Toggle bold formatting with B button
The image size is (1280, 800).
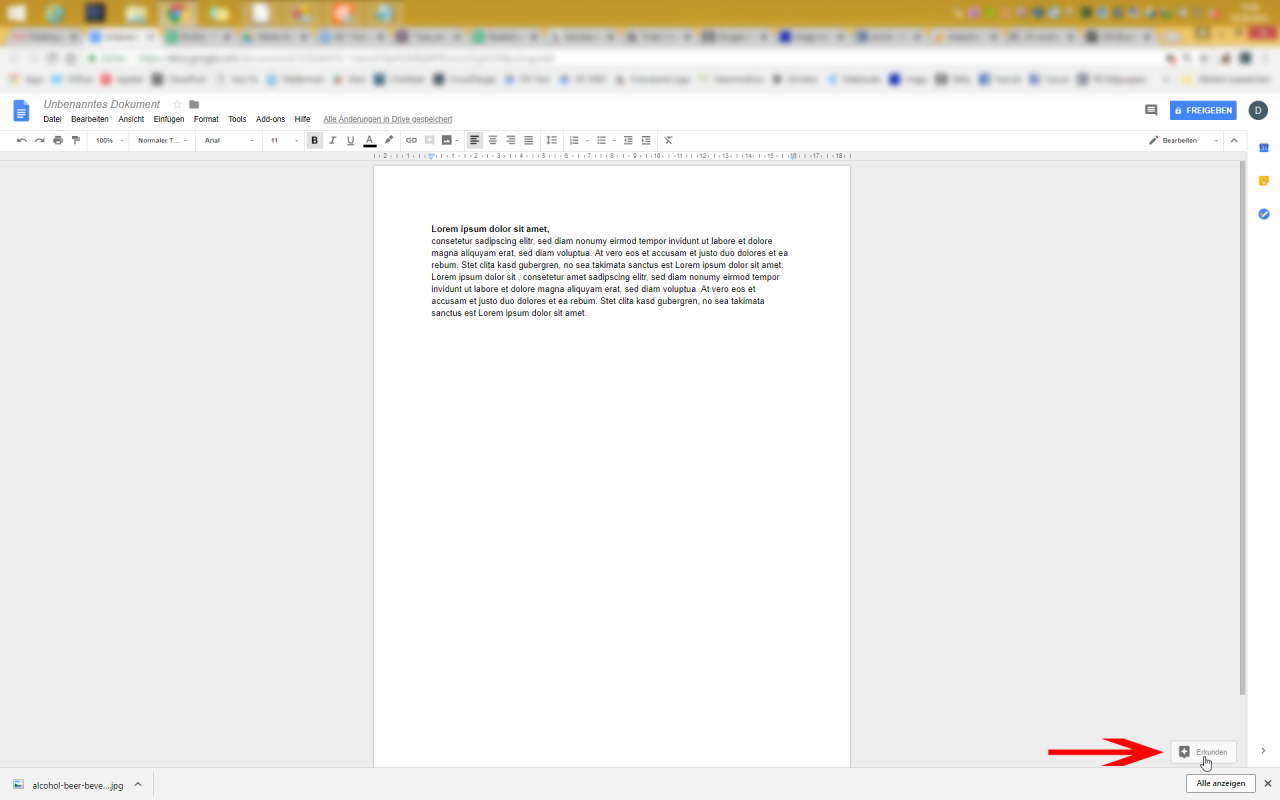tap(315, 140)
